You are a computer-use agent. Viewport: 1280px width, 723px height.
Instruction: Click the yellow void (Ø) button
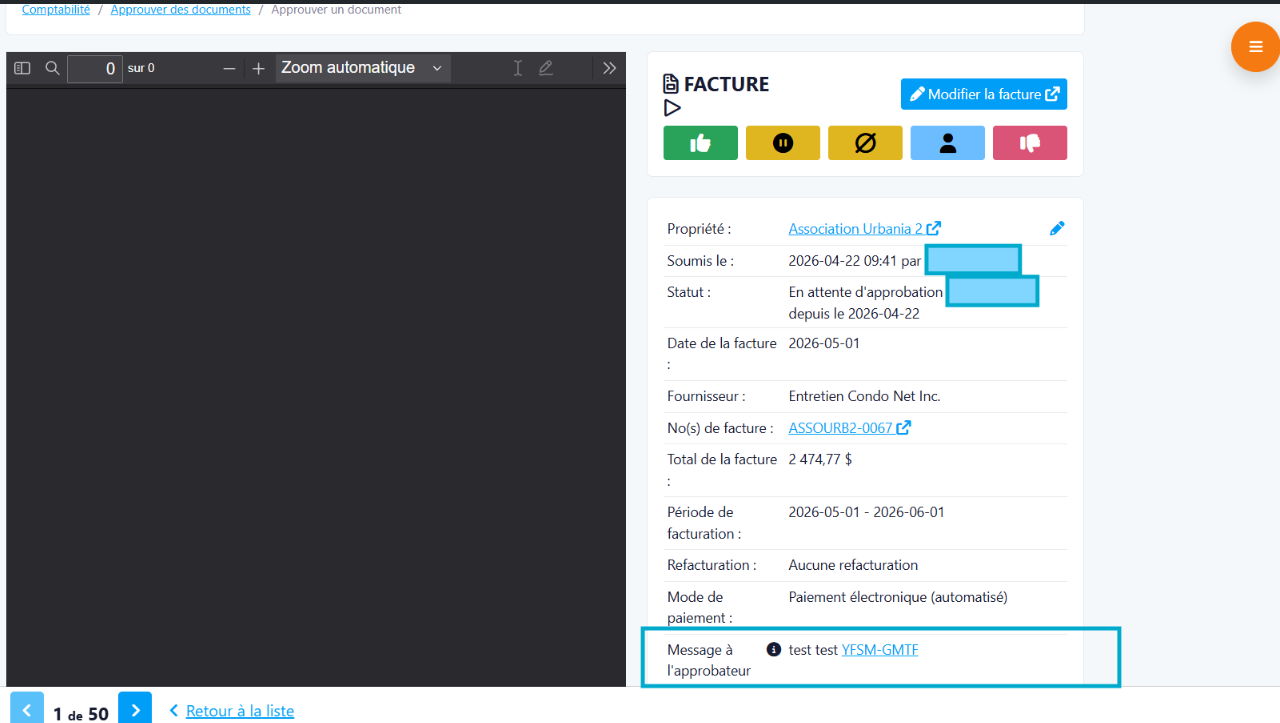point(865,143)
